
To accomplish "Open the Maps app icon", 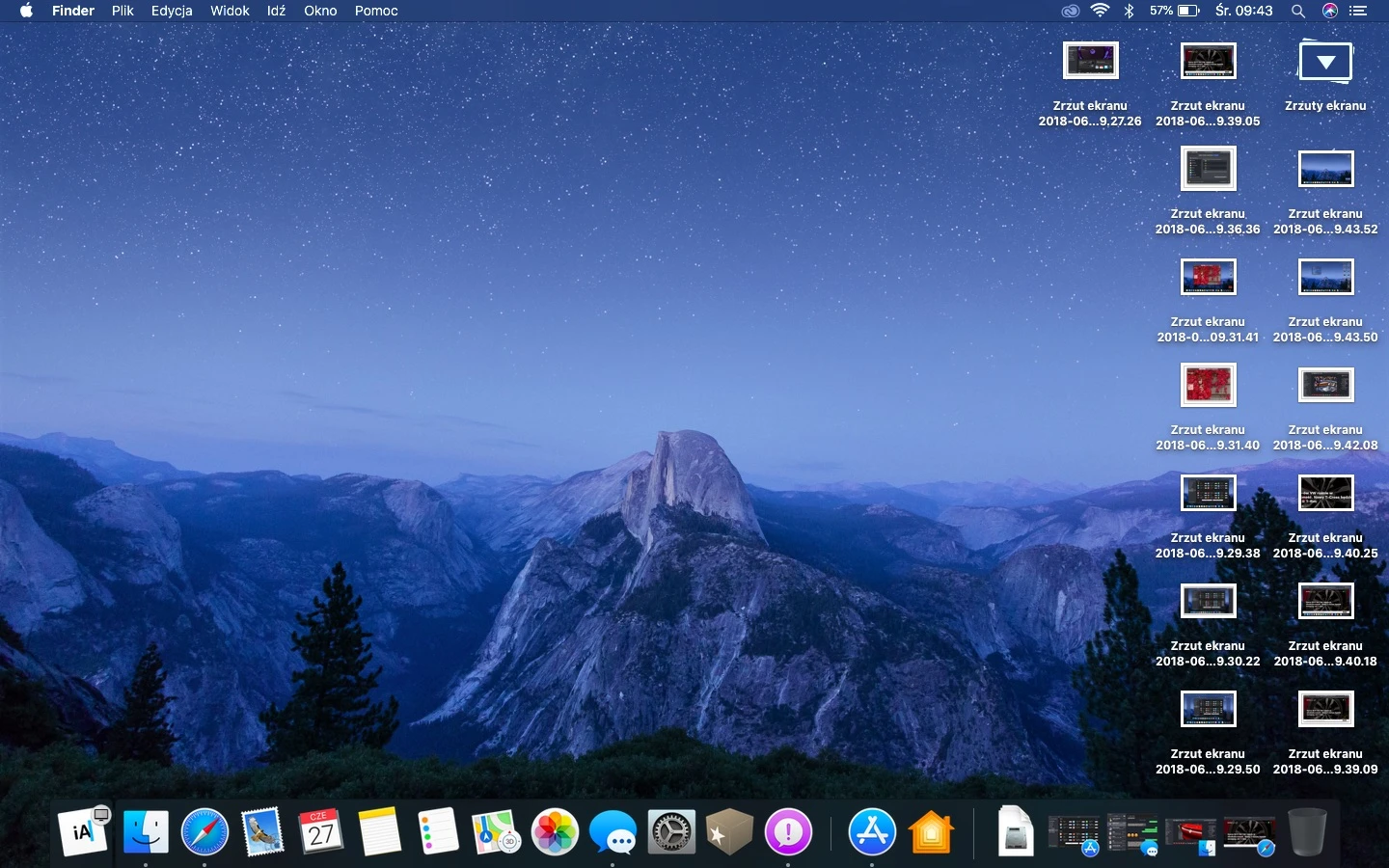I will point(496,831).
